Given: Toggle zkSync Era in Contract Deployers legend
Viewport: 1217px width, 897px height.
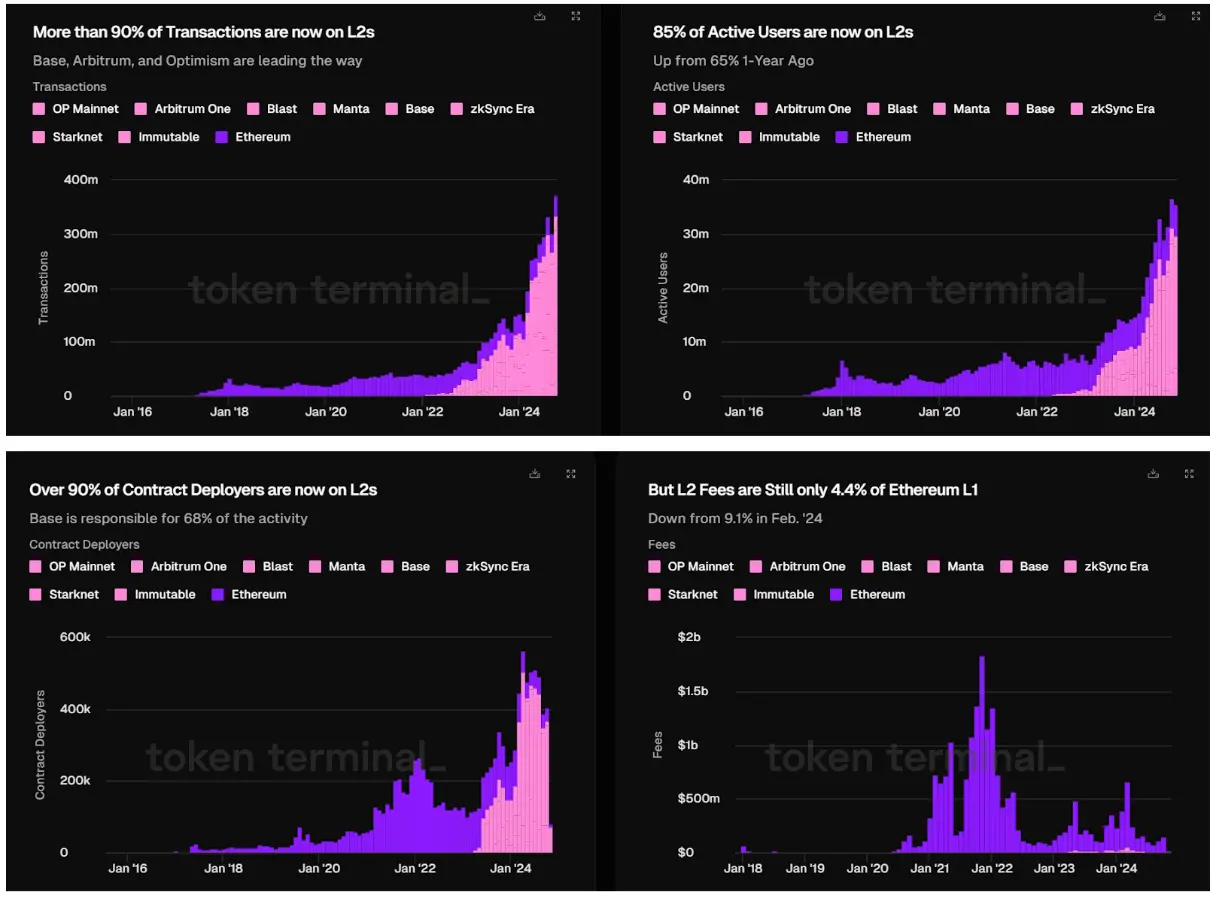Looking at the screenshot, I should (497, 566).
